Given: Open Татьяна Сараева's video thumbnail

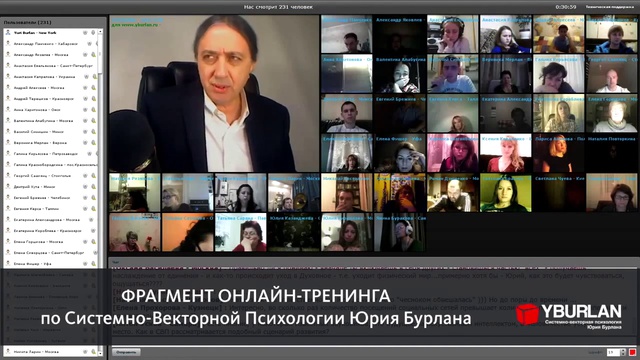Looking at the screenshot, I should coord(241,232).
